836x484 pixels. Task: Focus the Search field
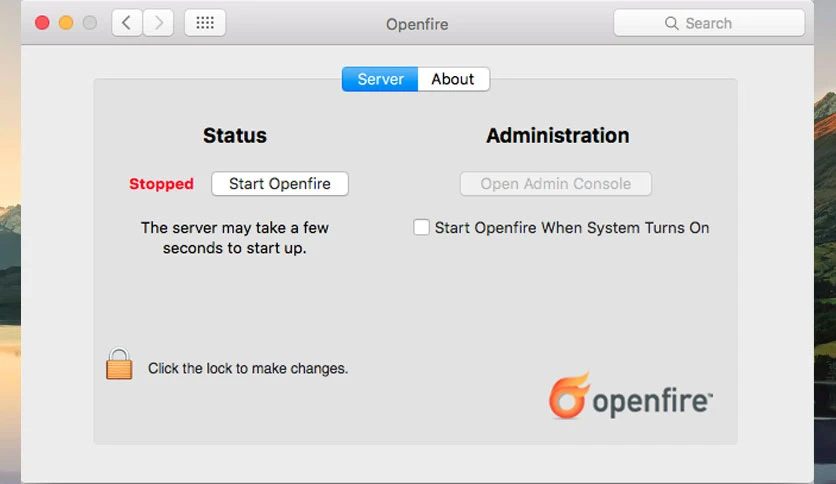(709, 23)
